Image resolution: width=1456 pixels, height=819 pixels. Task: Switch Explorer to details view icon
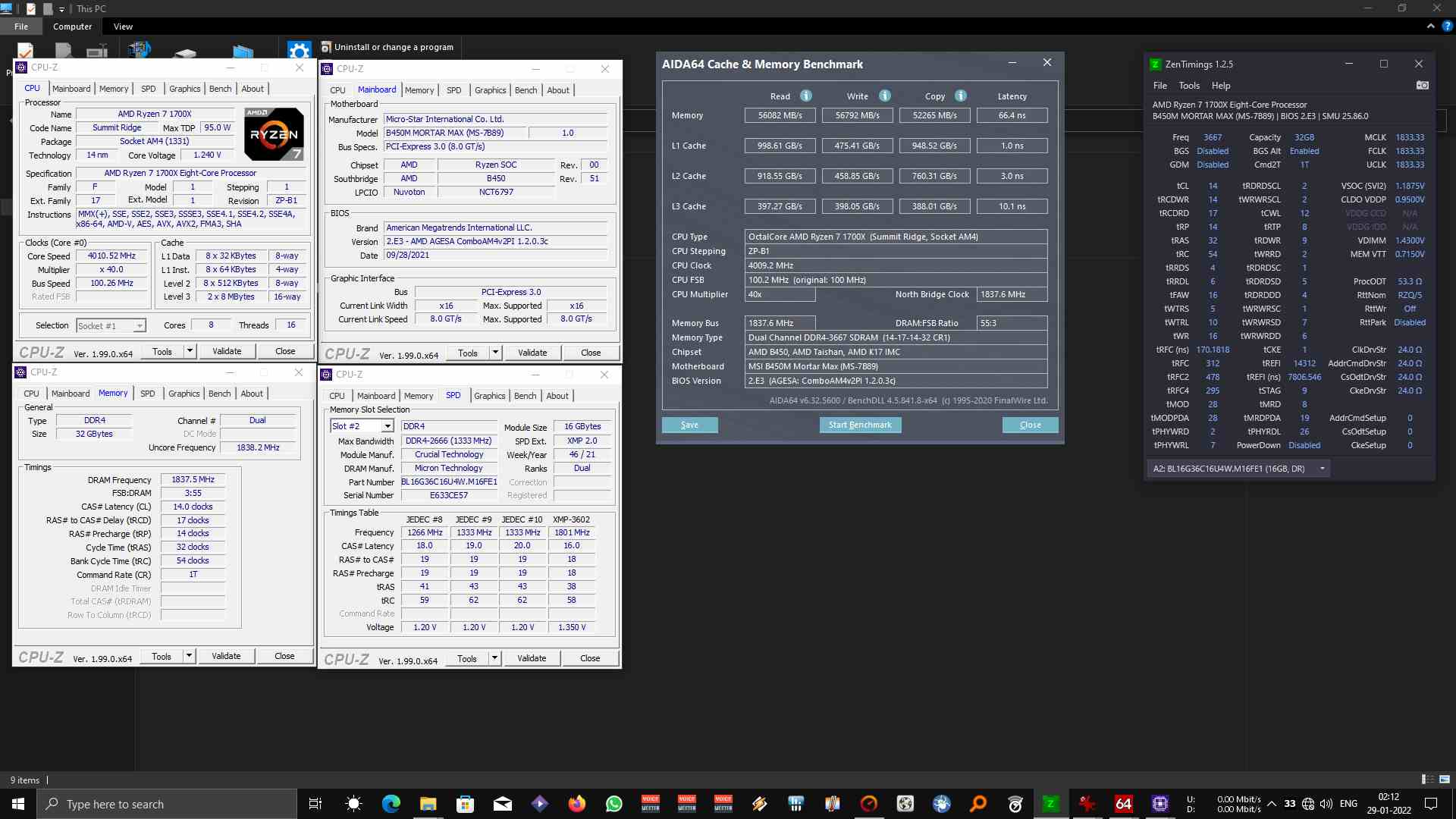pyautogui.click(x=1427, y=780)
